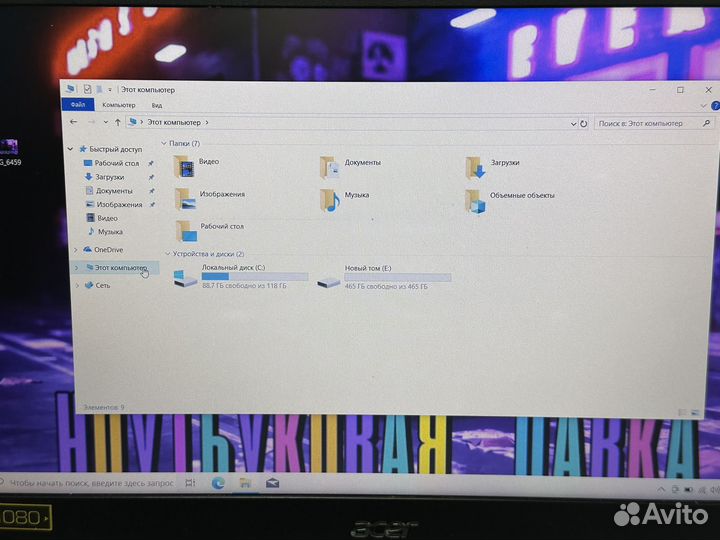Open the Документы folder icon
720x540 pixels.
[330, 167]
